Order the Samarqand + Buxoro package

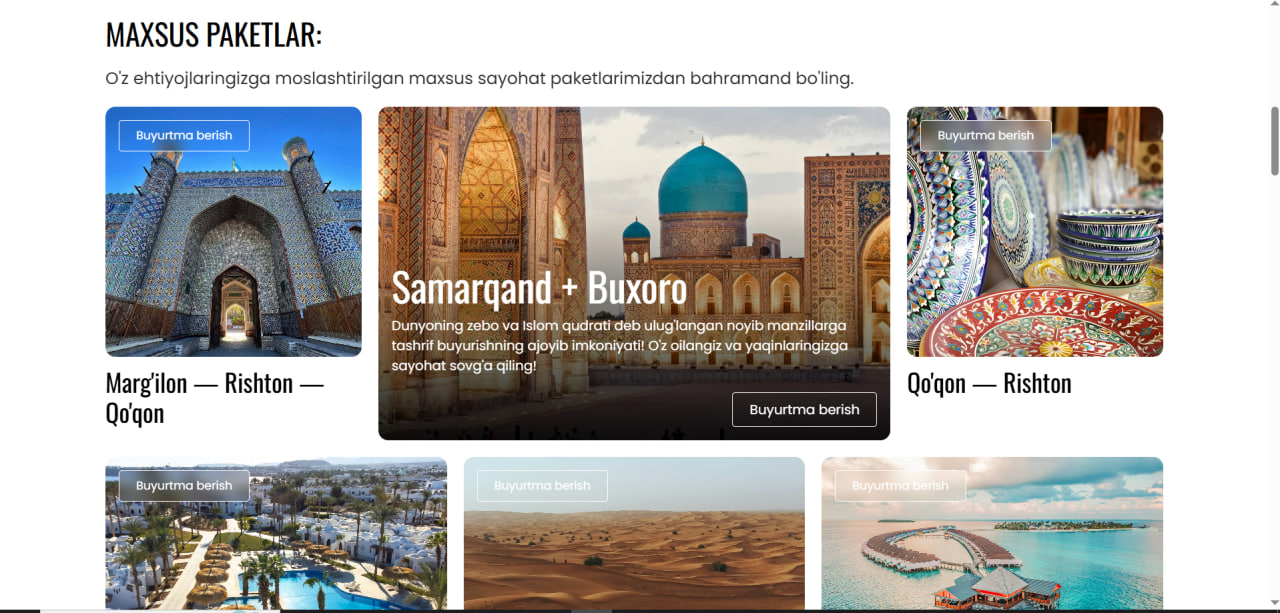[x=804, y=409]
